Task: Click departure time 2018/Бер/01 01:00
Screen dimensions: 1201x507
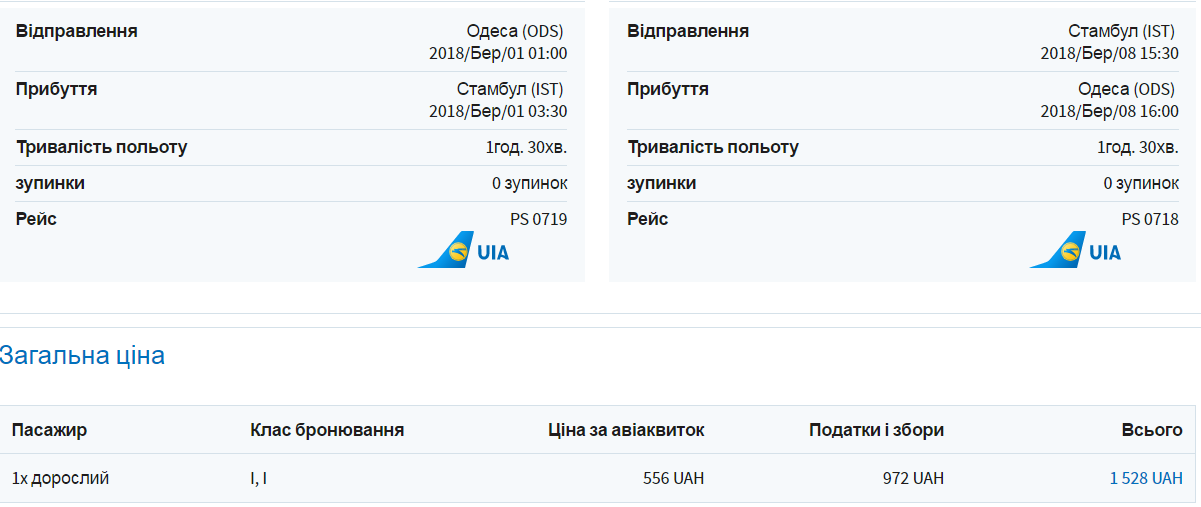Action: [x=498, y=53]
